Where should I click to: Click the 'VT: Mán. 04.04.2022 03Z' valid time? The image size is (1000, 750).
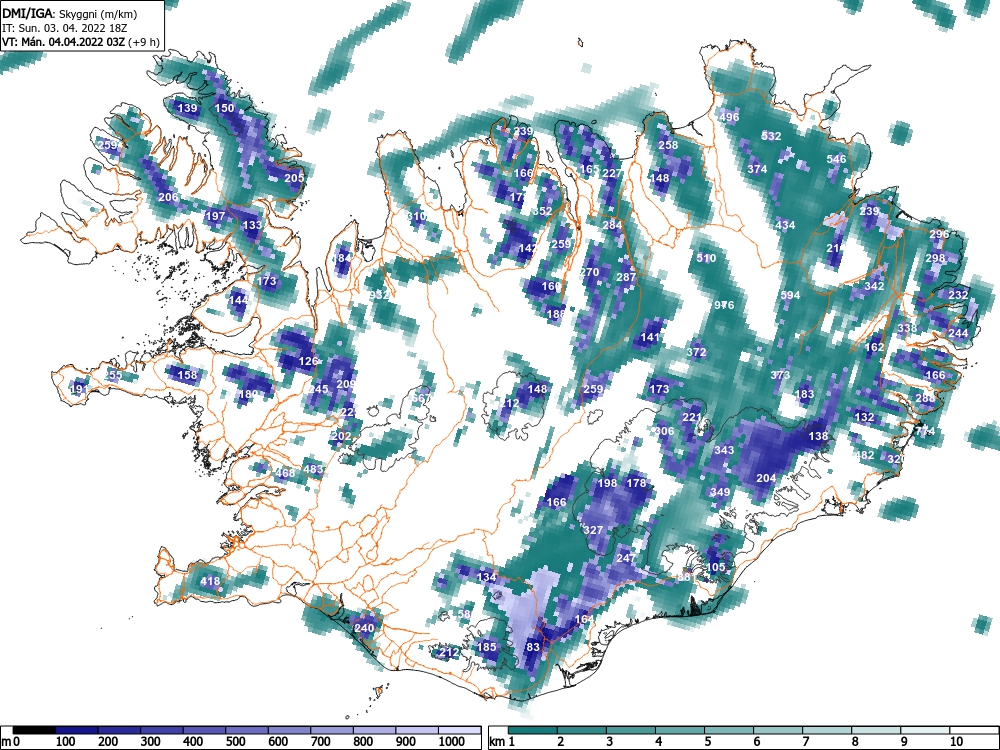coord(62,42)
